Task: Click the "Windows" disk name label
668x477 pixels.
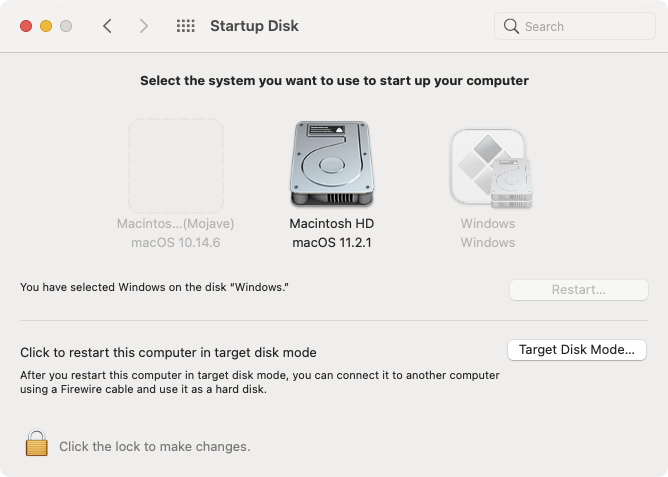Action: pyautogui.click(x=488, y=223)
